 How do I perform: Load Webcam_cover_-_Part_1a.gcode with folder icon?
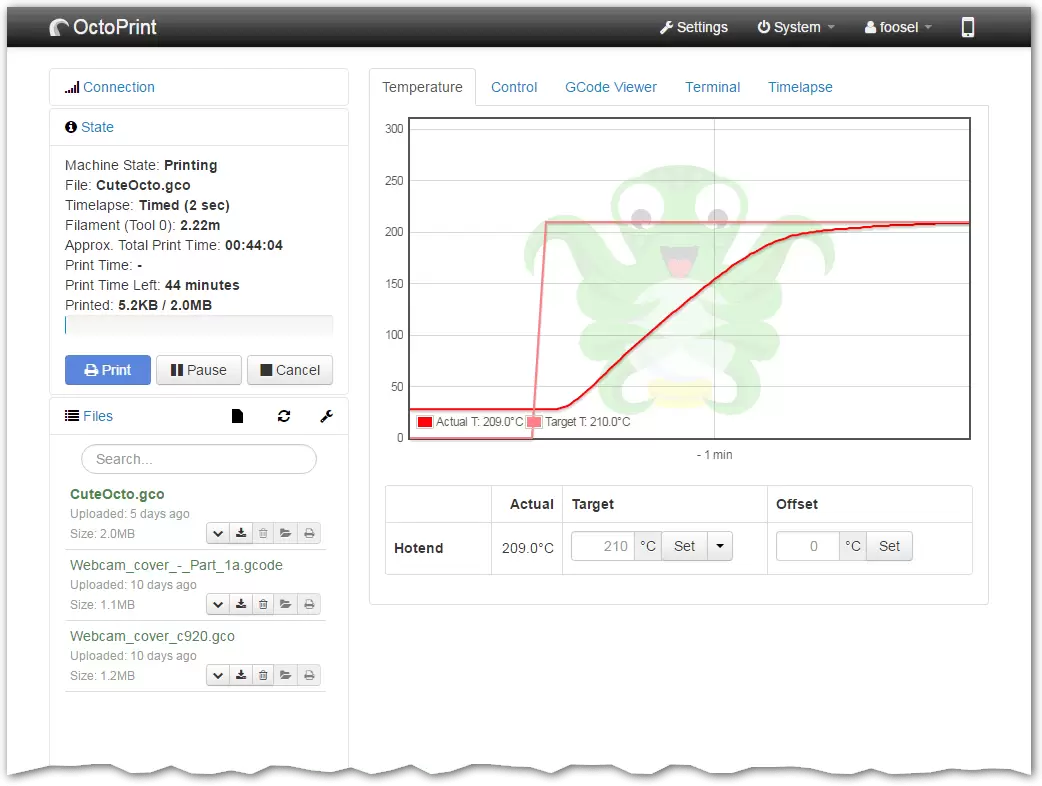286,604
